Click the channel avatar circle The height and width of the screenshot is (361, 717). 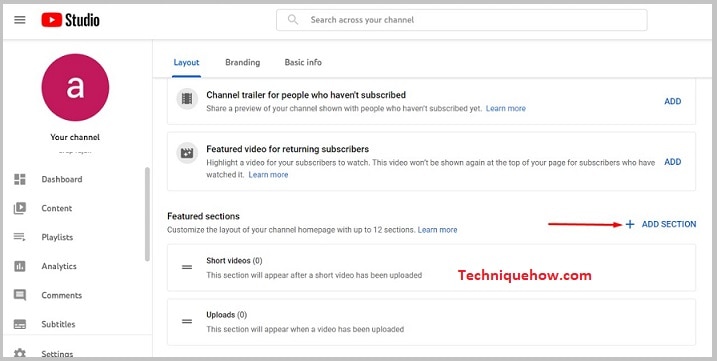click(75, 87)
